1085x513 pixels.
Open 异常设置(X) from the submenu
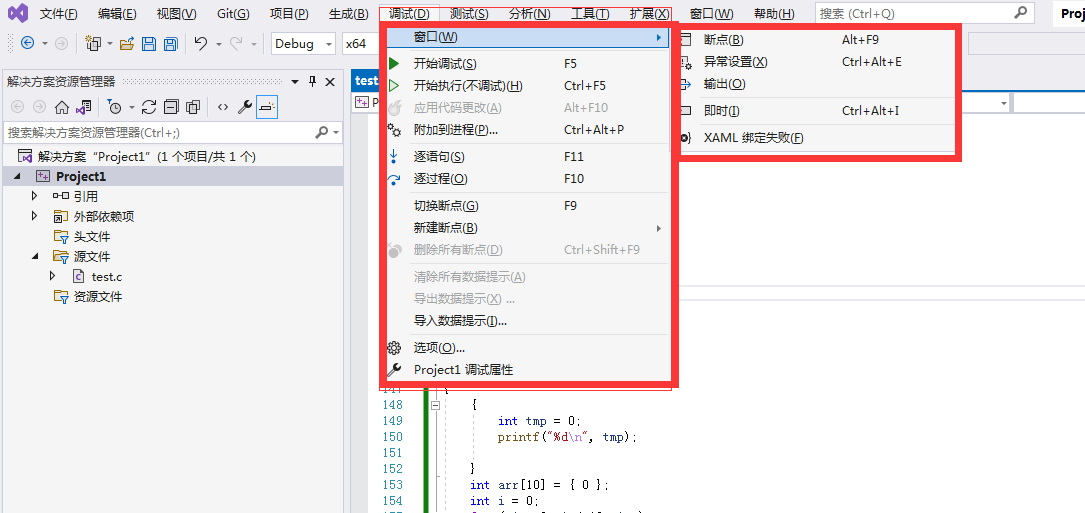(x=817, y=62)
